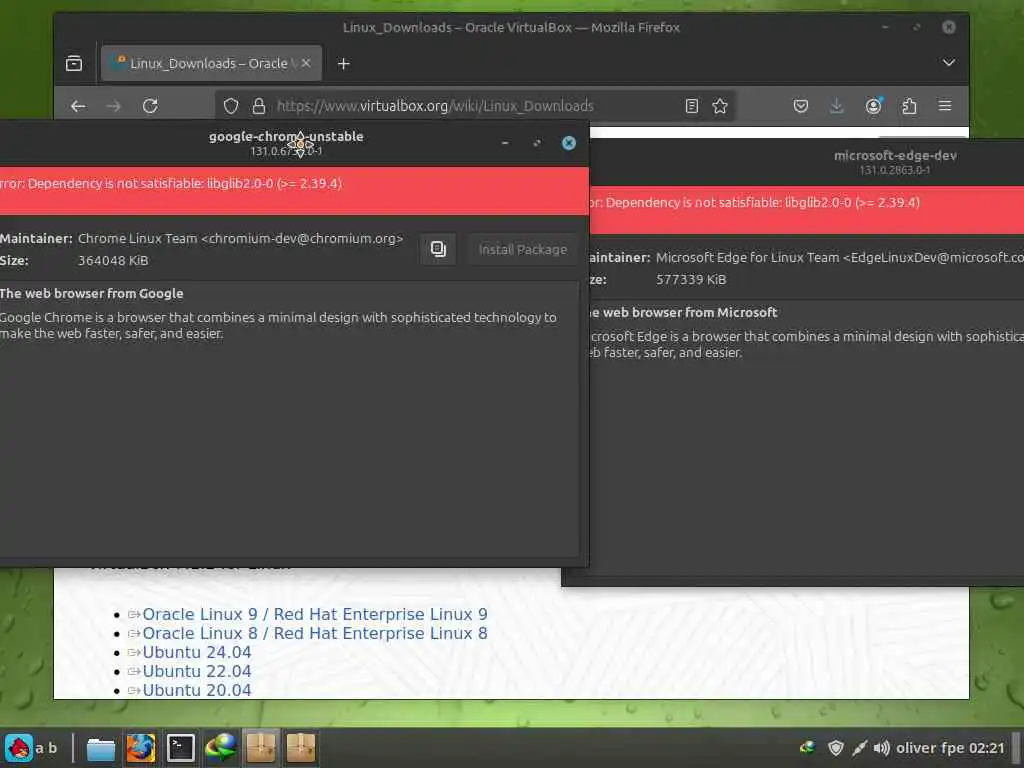1024x768 pixels.
Task: Click Firefox back arrow button
Action: click(x=78, y=106)
